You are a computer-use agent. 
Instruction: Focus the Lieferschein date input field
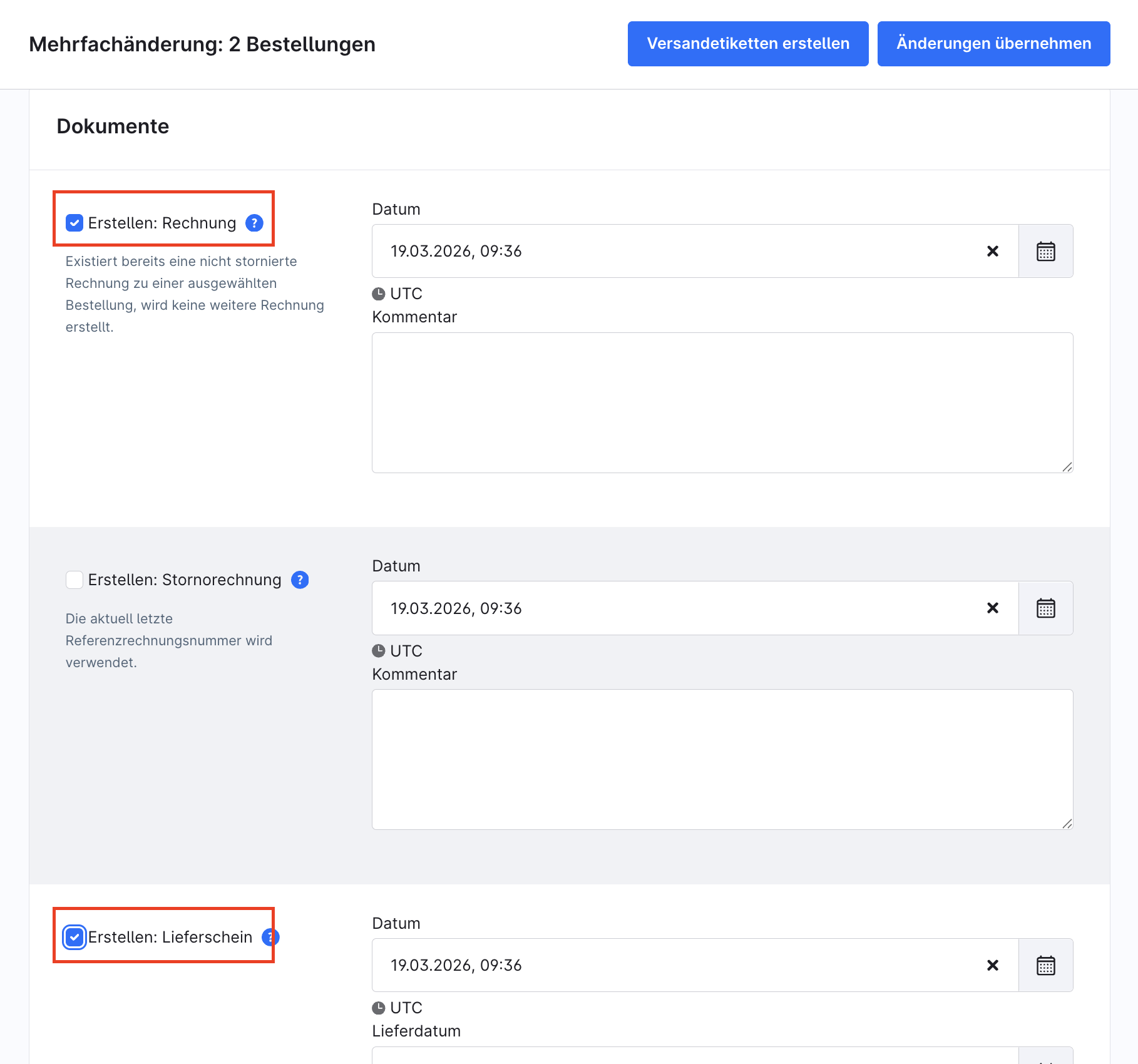tap(676, 965)
